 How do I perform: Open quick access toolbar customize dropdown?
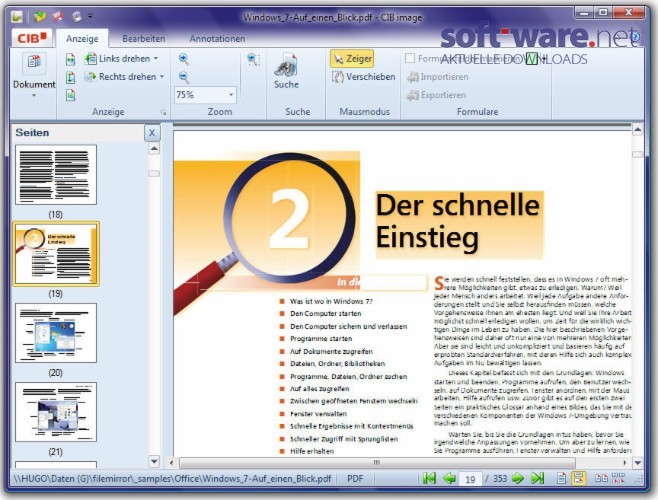90,17
